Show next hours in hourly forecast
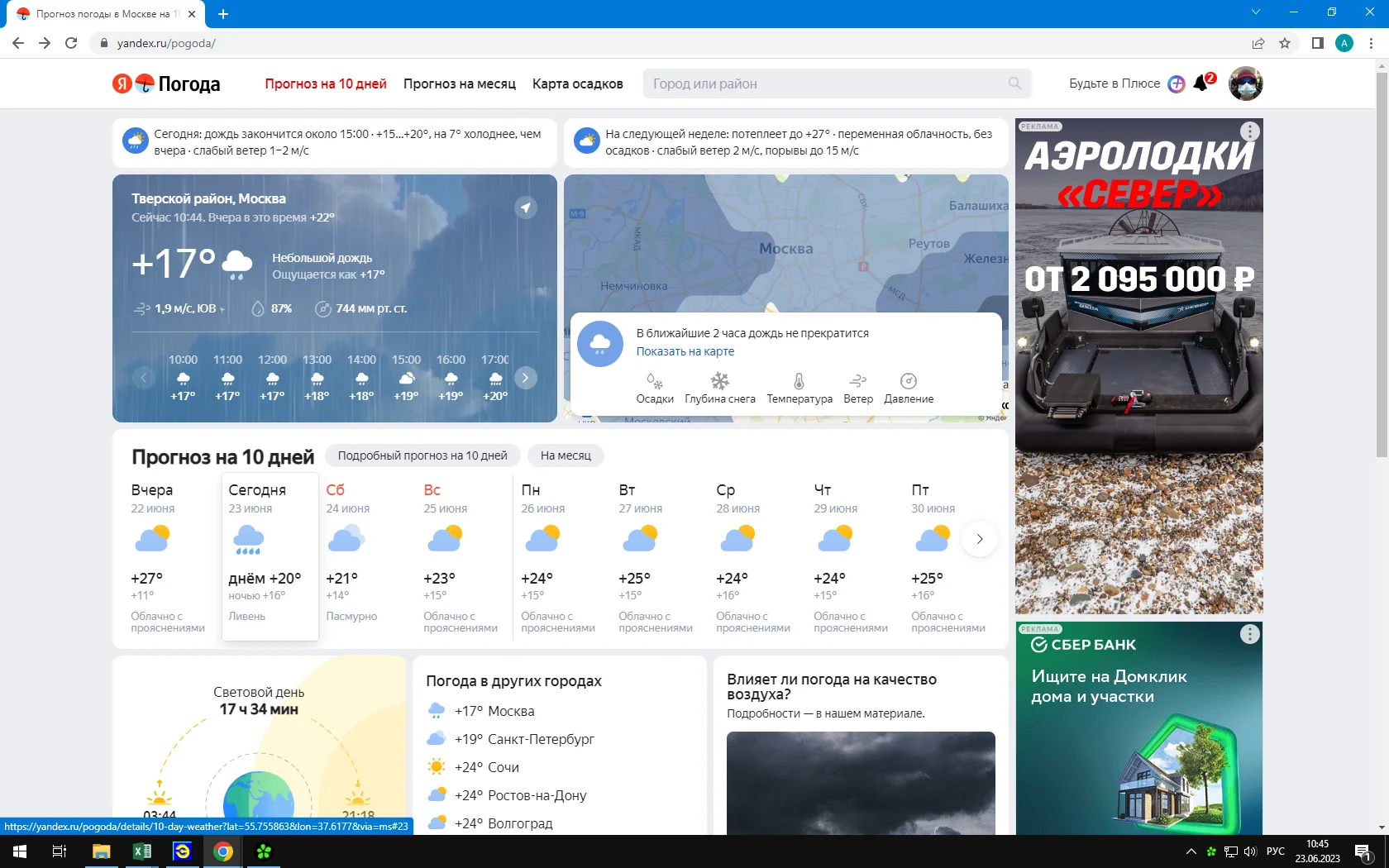The height and width of the screenshot is (868, 1389). pyautogui.click(x=525, y=378)
